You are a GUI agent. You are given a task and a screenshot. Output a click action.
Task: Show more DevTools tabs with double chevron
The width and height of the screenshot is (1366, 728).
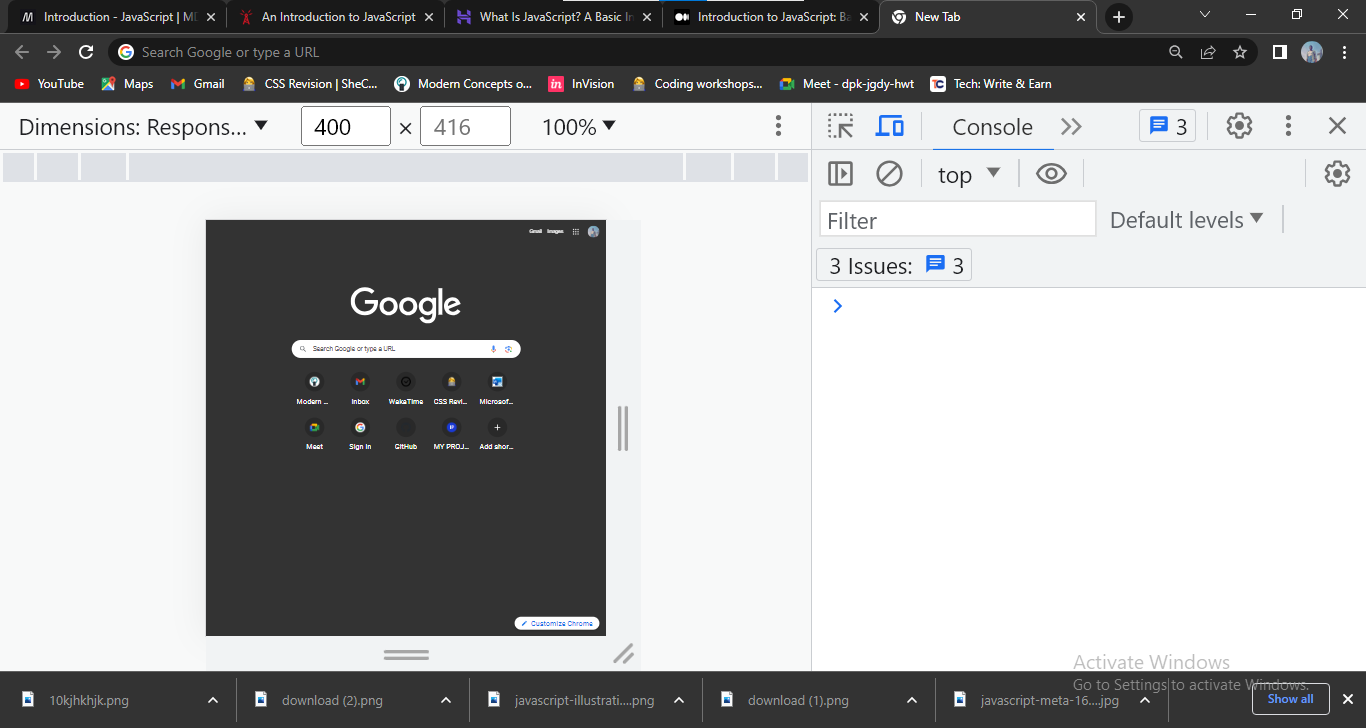click(1071, 126)
